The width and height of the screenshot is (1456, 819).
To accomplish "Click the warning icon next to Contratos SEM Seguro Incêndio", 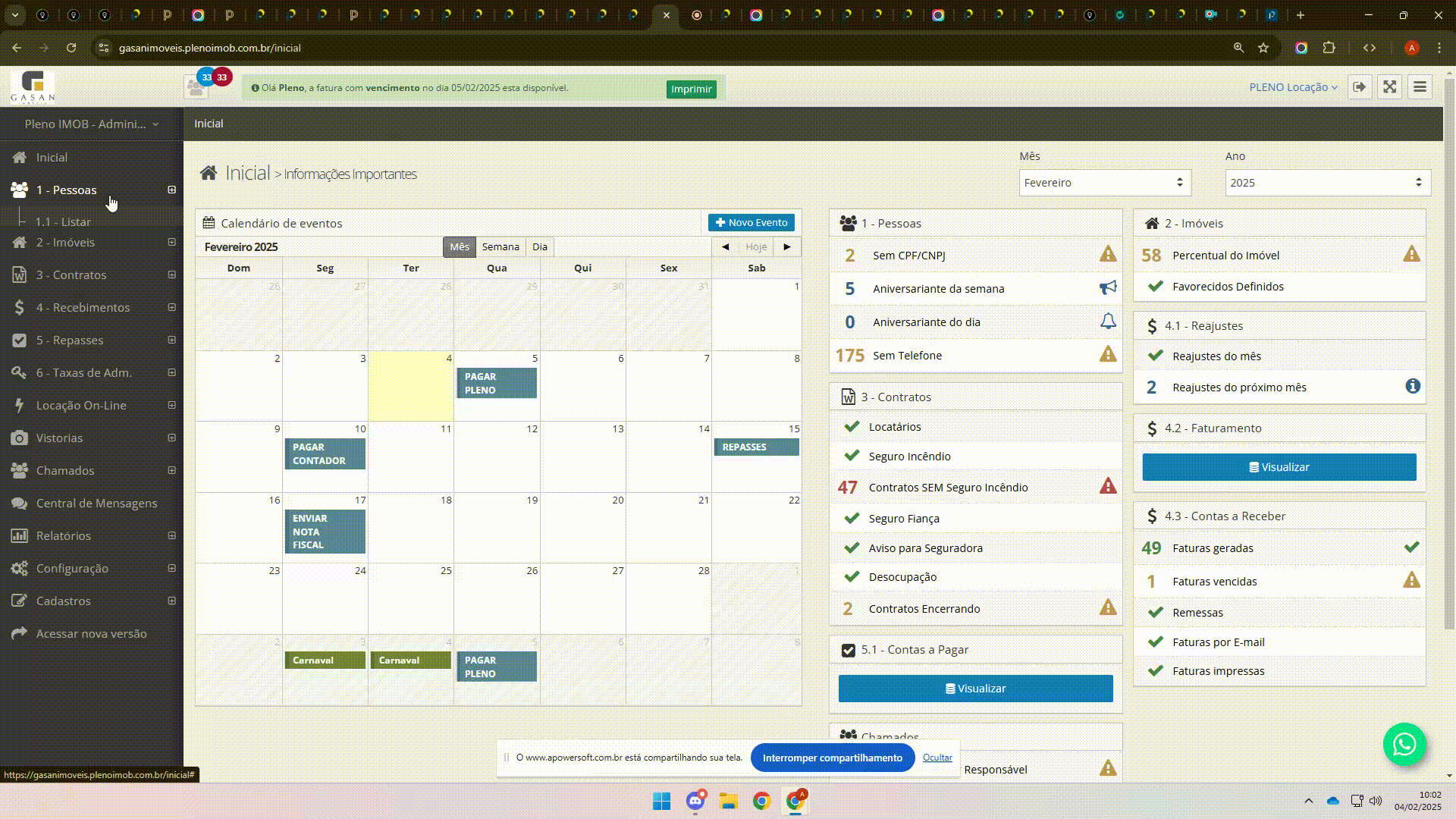I will coord(1108,486).
